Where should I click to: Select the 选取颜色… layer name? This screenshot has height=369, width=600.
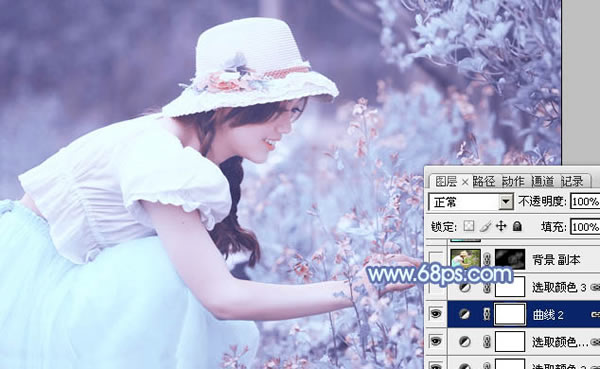coord(560,342)
